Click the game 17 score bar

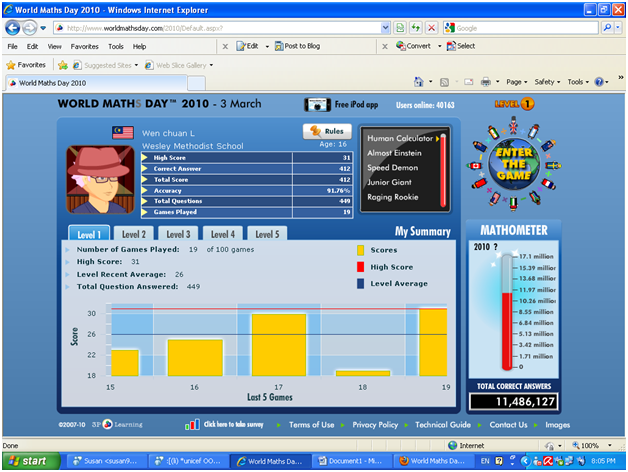279,345
